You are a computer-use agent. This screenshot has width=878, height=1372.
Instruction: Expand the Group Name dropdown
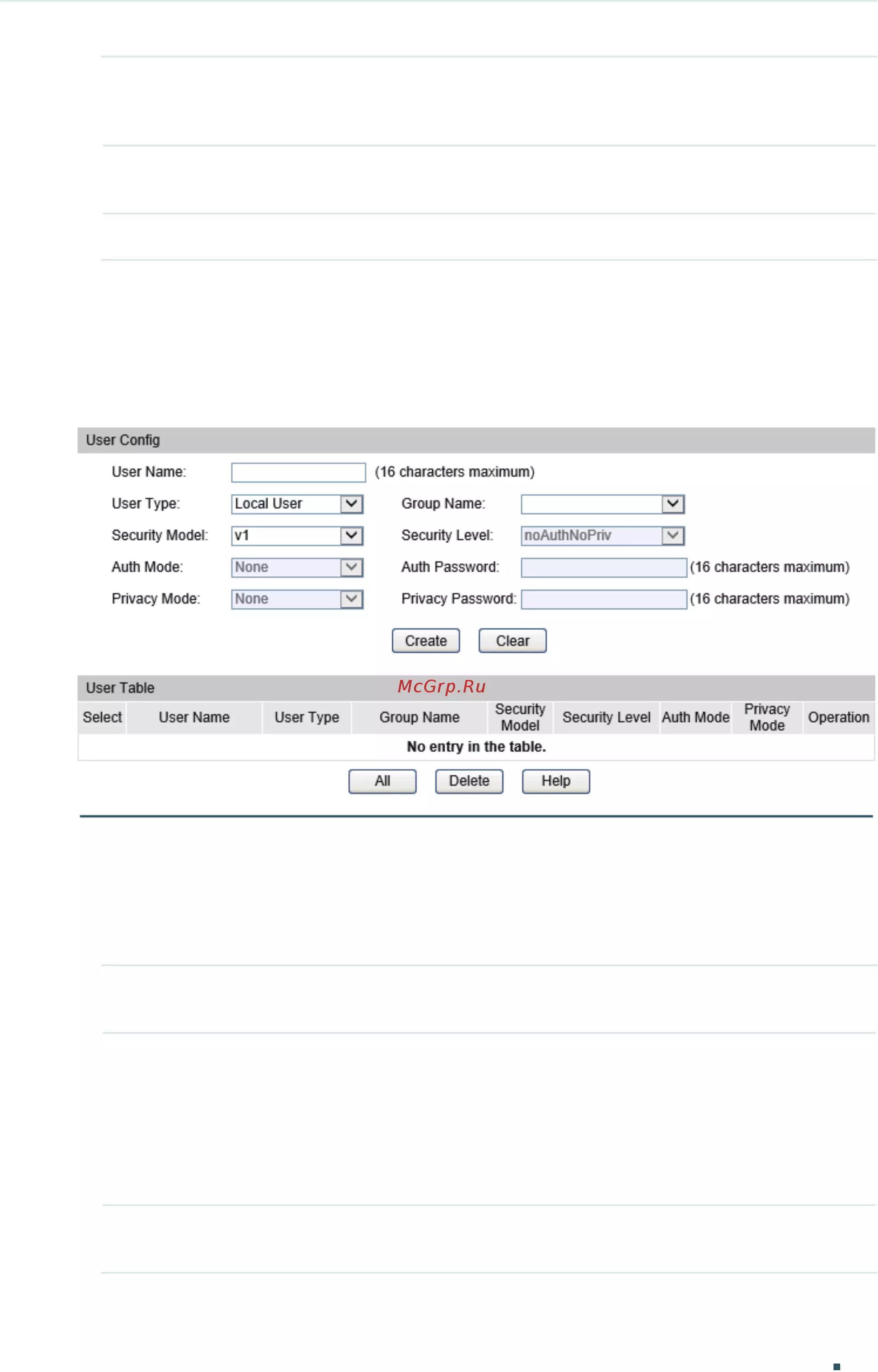point(603,504)
